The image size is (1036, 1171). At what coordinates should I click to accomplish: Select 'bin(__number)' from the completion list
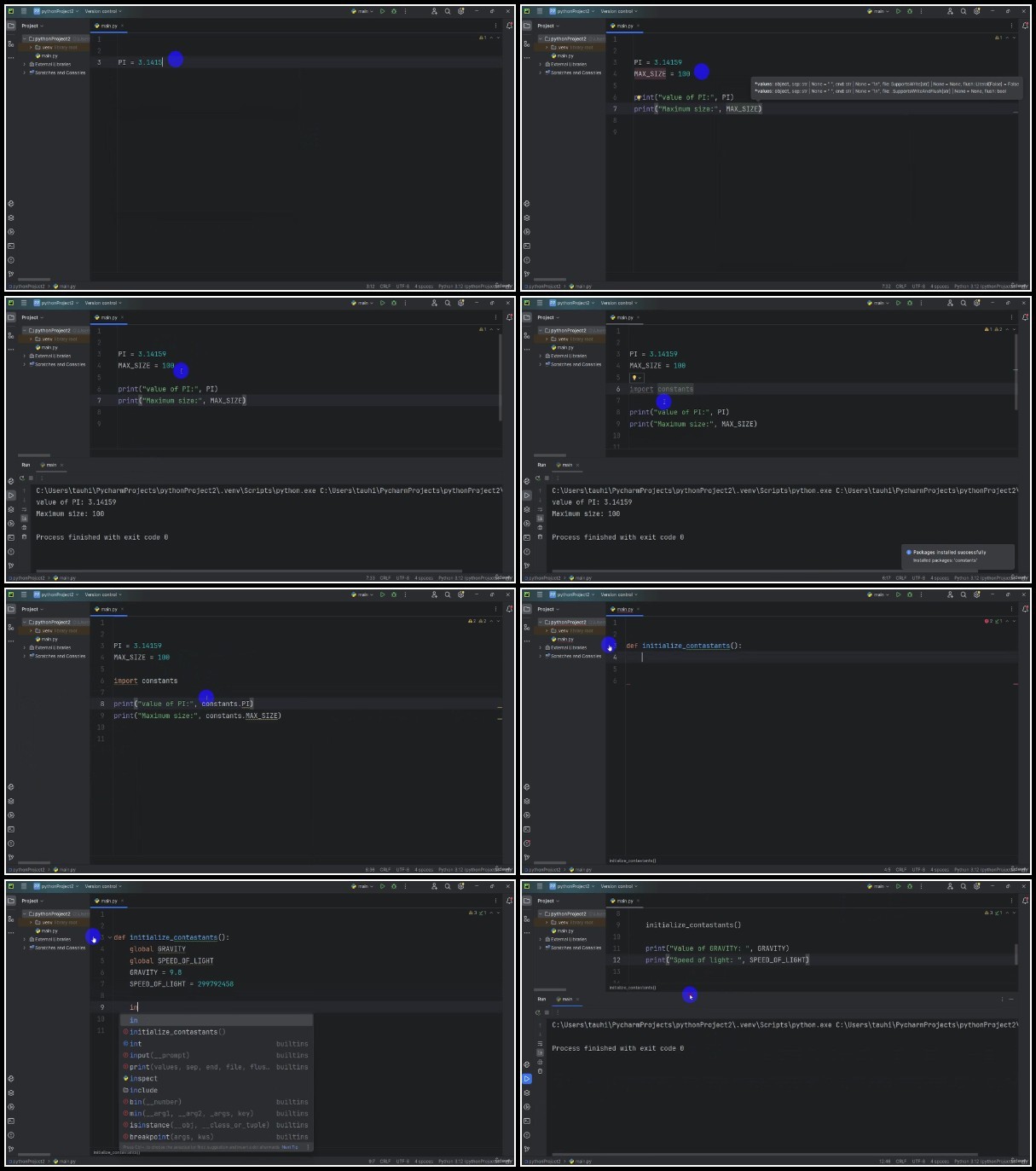tap(216, 1102)
